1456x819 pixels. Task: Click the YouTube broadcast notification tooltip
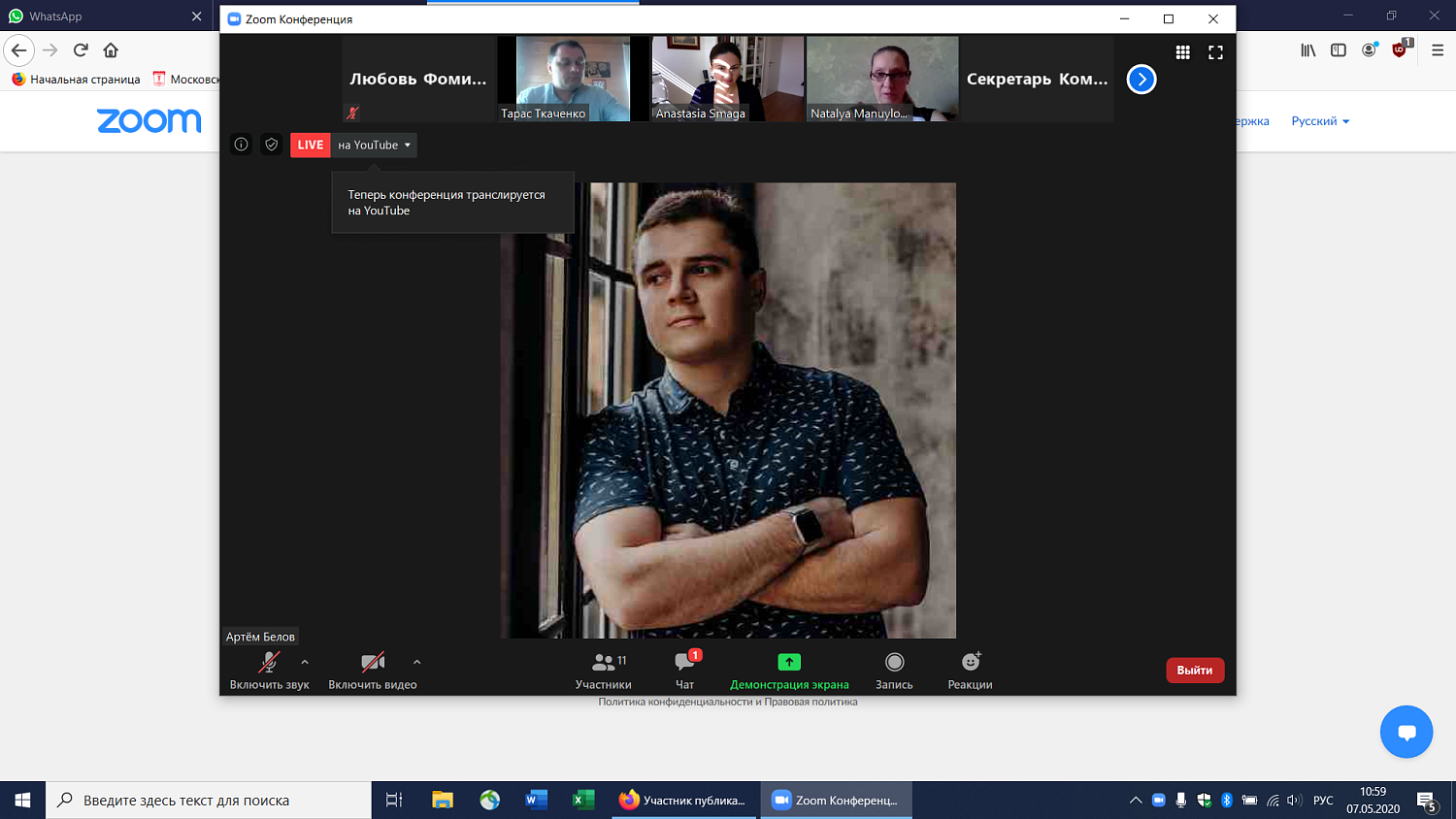[452, 203]
